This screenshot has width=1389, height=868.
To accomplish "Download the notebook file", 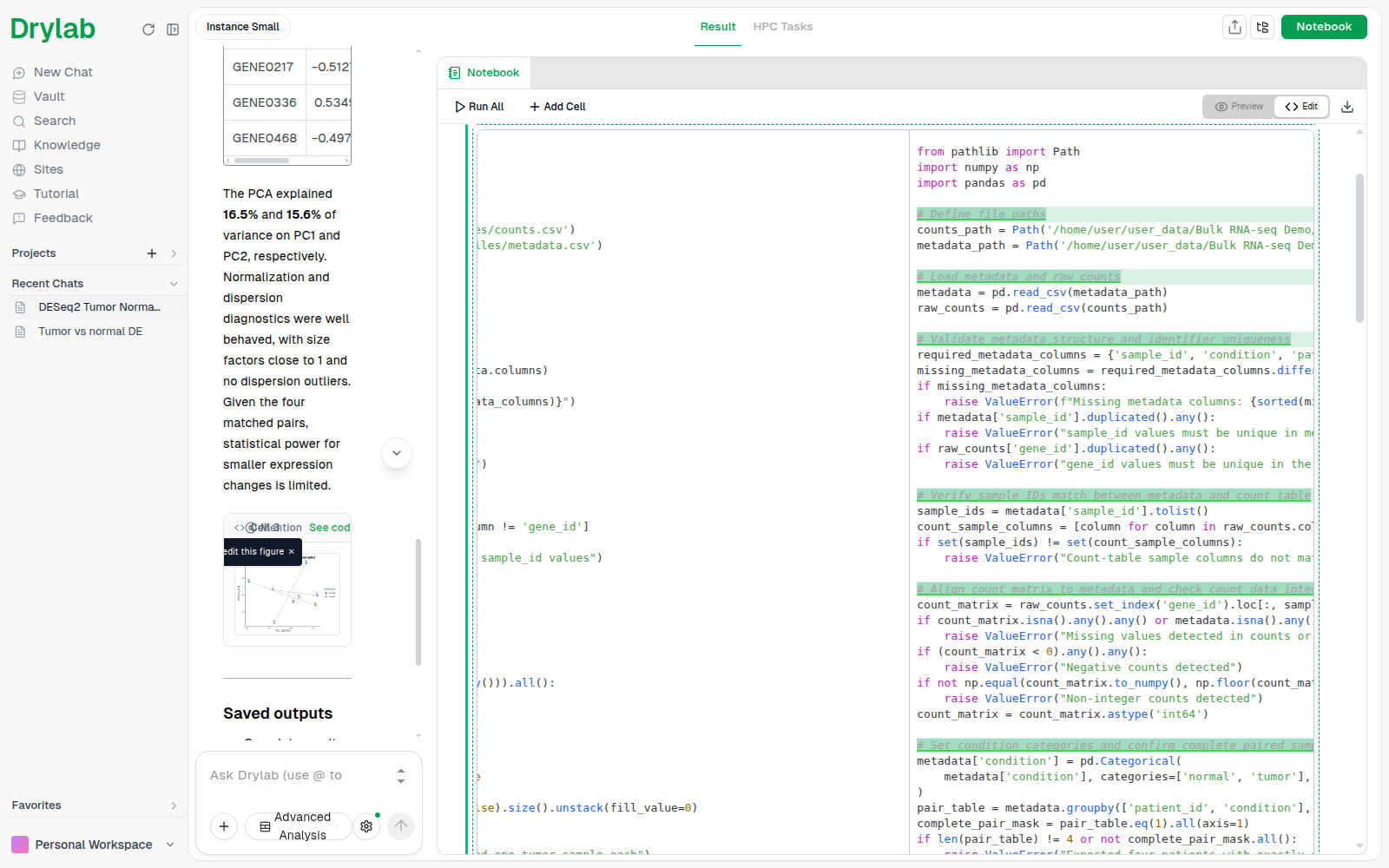I will coord(1347,107).
